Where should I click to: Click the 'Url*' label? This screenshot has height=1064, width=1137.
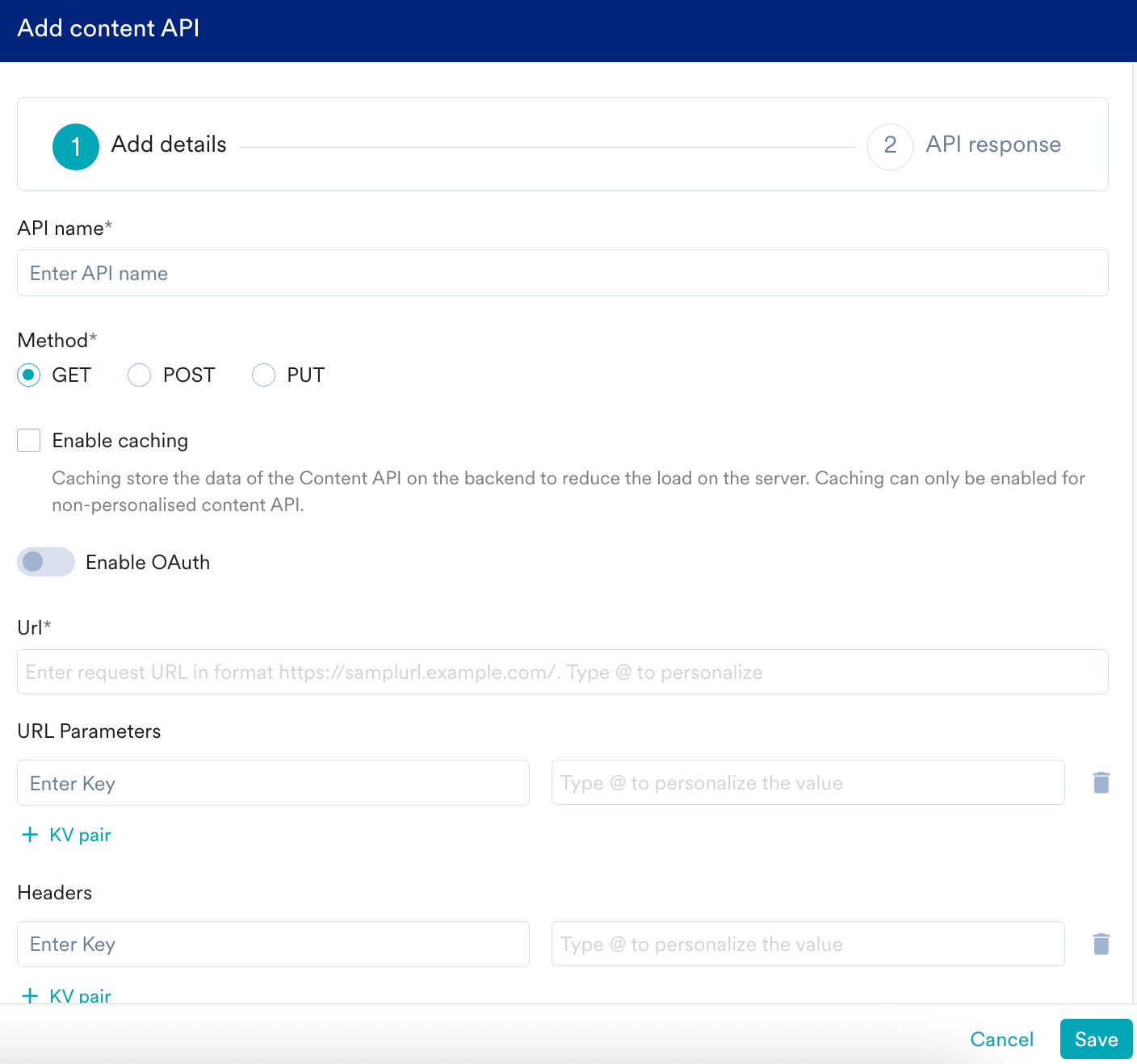point(34,627)
